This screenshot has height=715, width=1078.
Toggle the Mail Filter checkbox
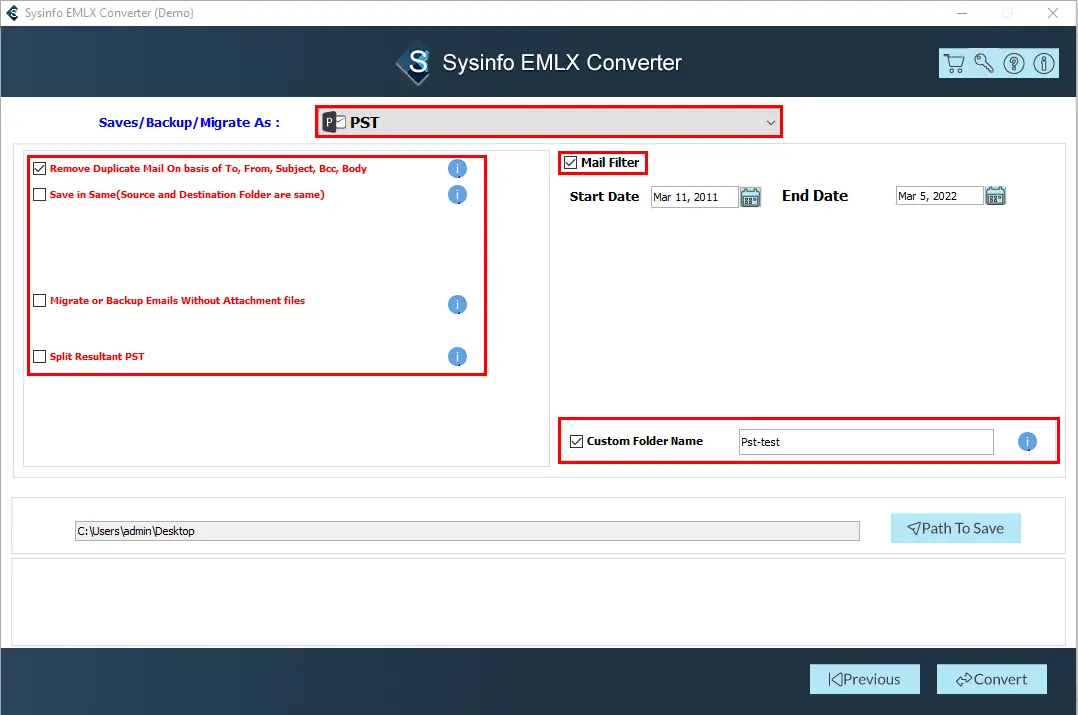point(571,163)
